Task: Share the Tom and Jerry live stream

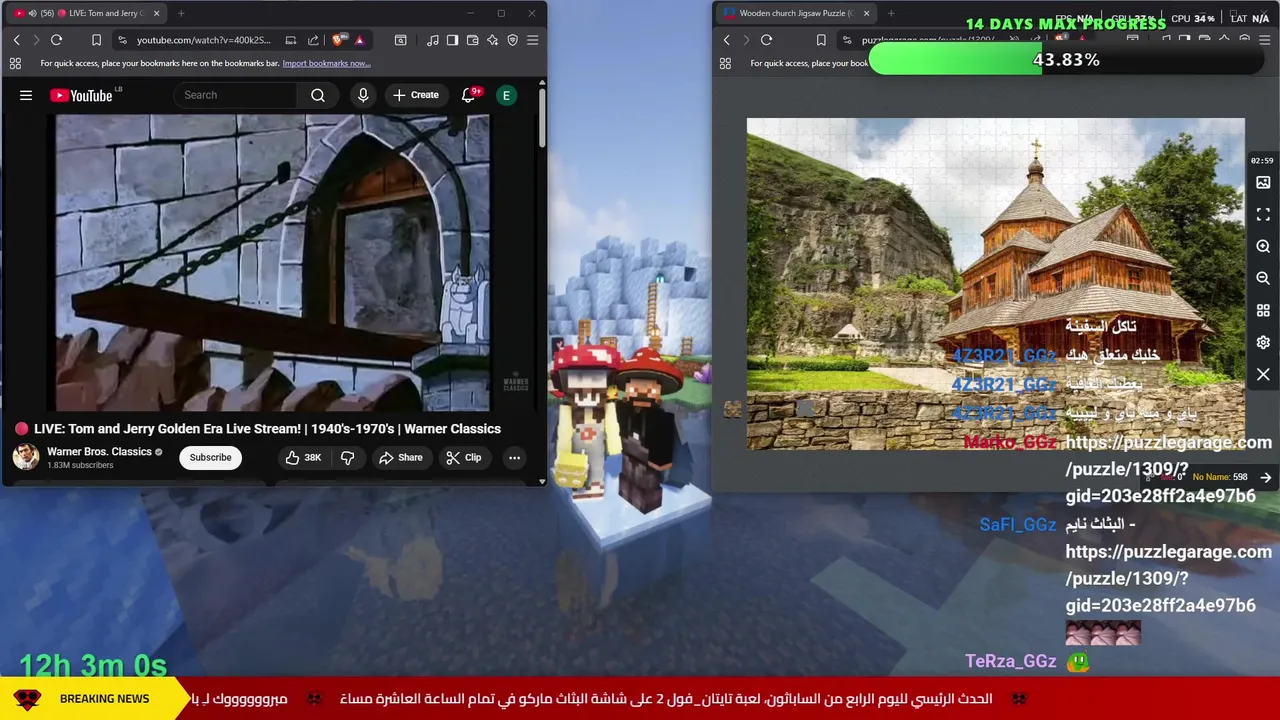Action: tap(400, 457)
